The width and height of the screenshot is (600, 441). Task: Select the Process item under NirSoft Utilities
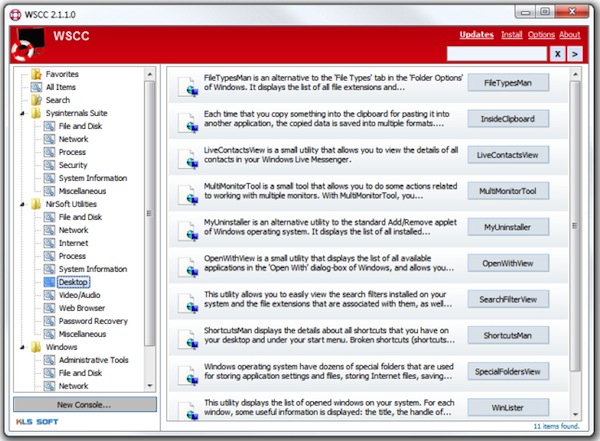tap(72, 256)
